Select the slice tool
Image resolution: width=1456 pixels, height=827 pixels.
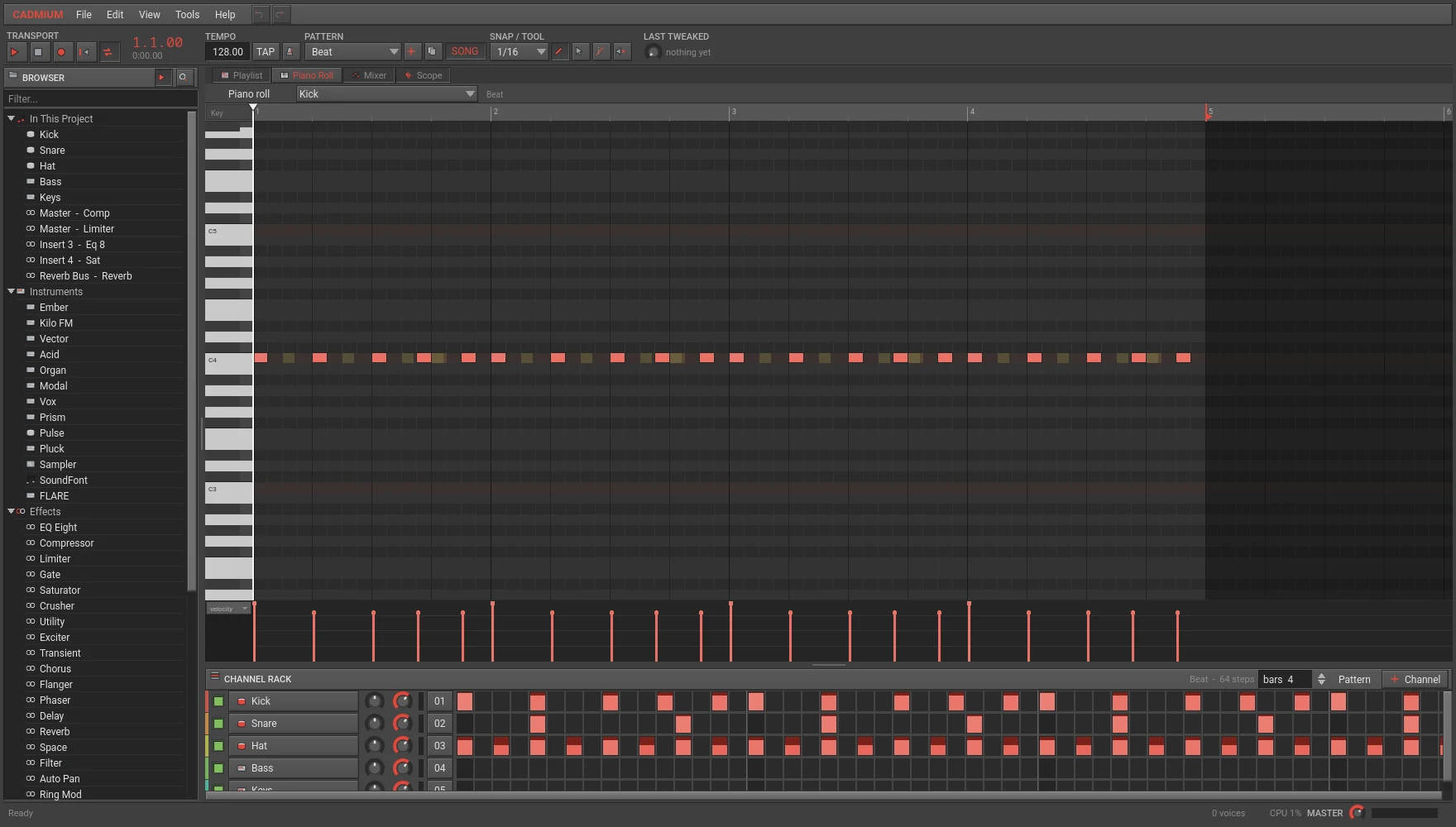601,51
